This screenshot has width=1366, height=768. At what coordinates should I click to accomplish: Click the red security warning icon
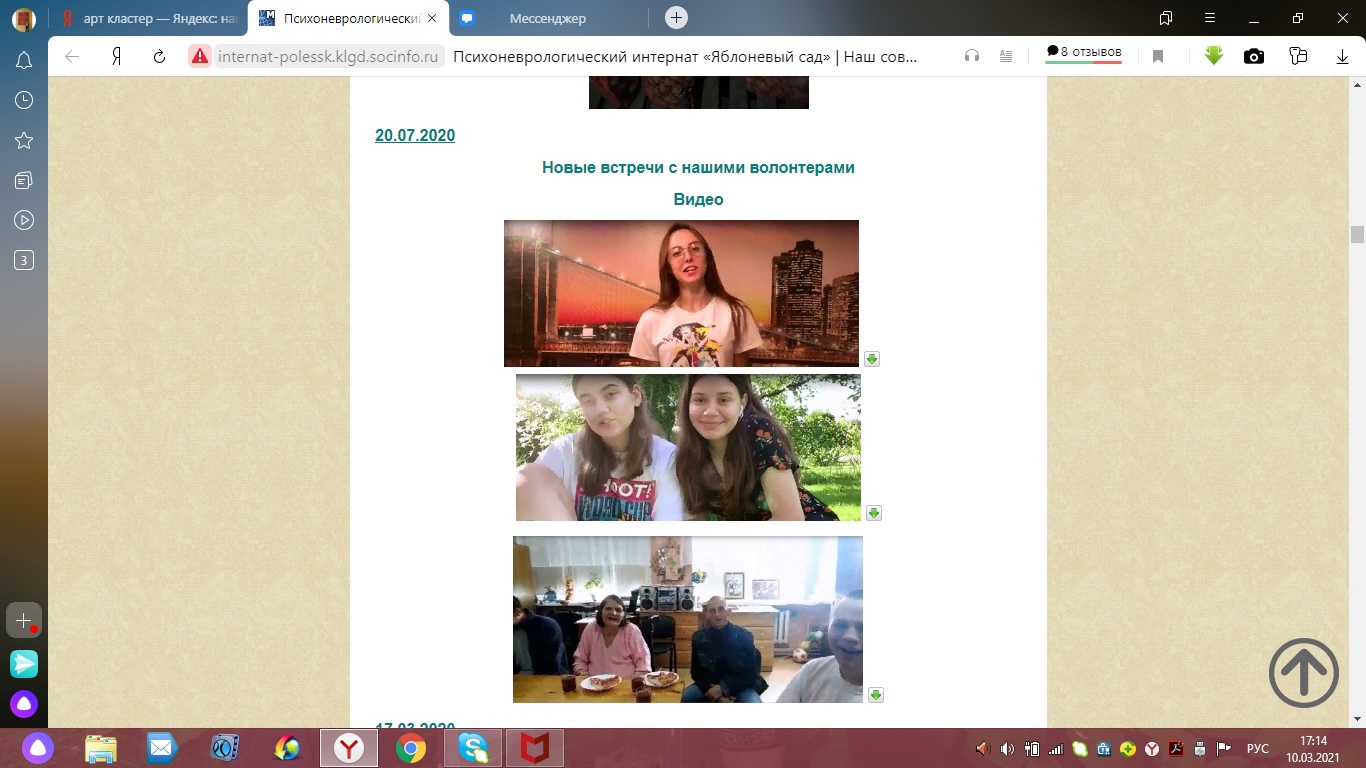200,57
